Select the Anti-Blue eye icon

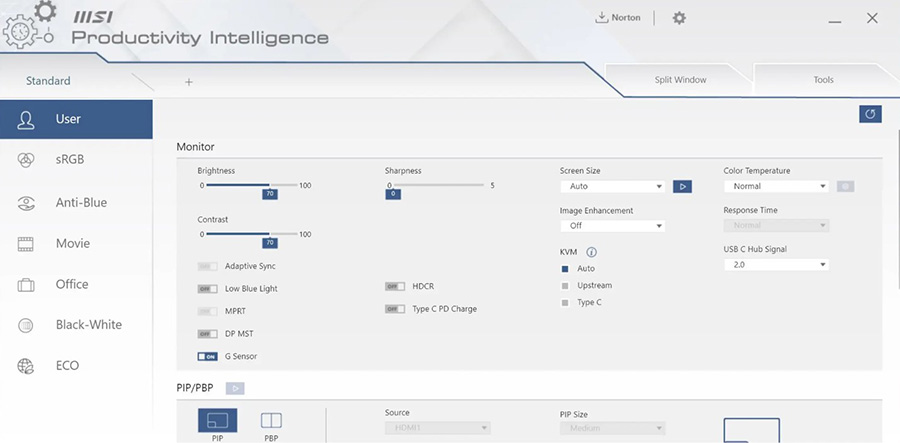pos(26,203)
